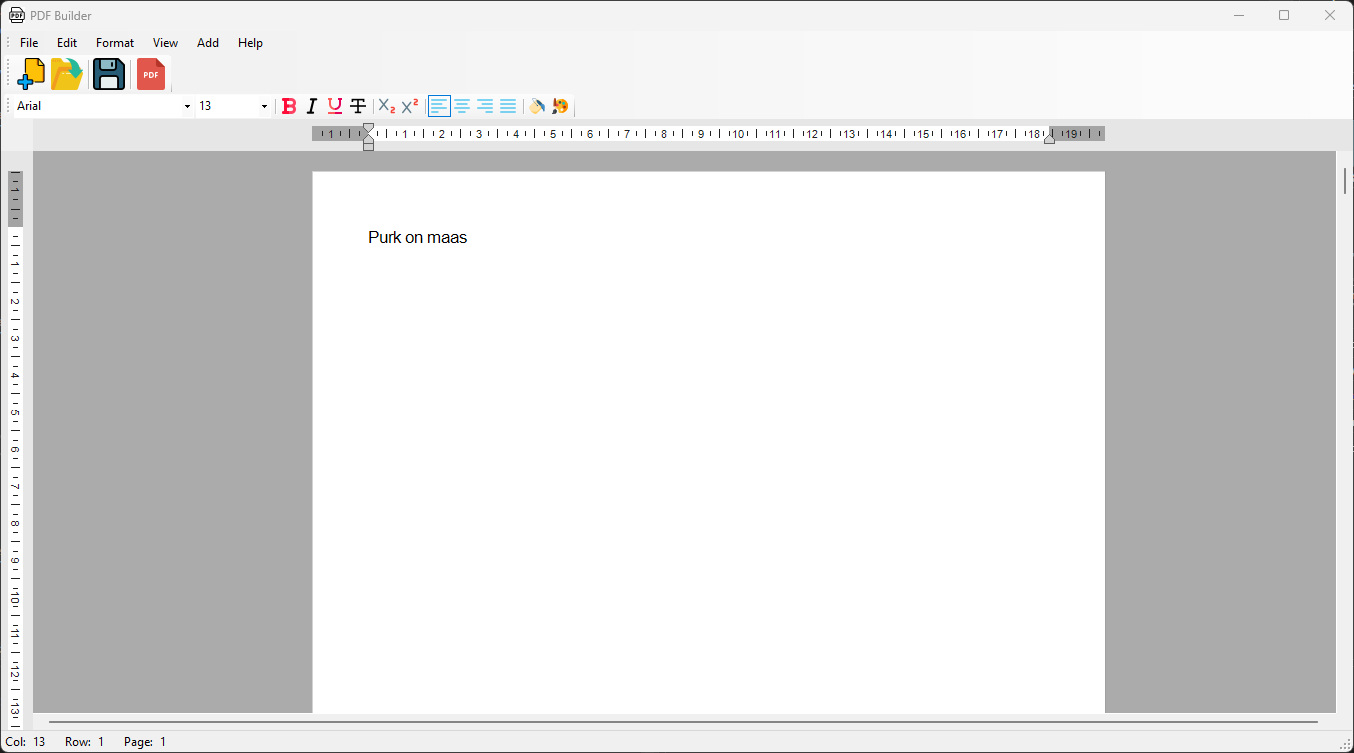Export the document using the PDF icon
The height and width of the screenshot is (753, 1354).
click(151, 74)
